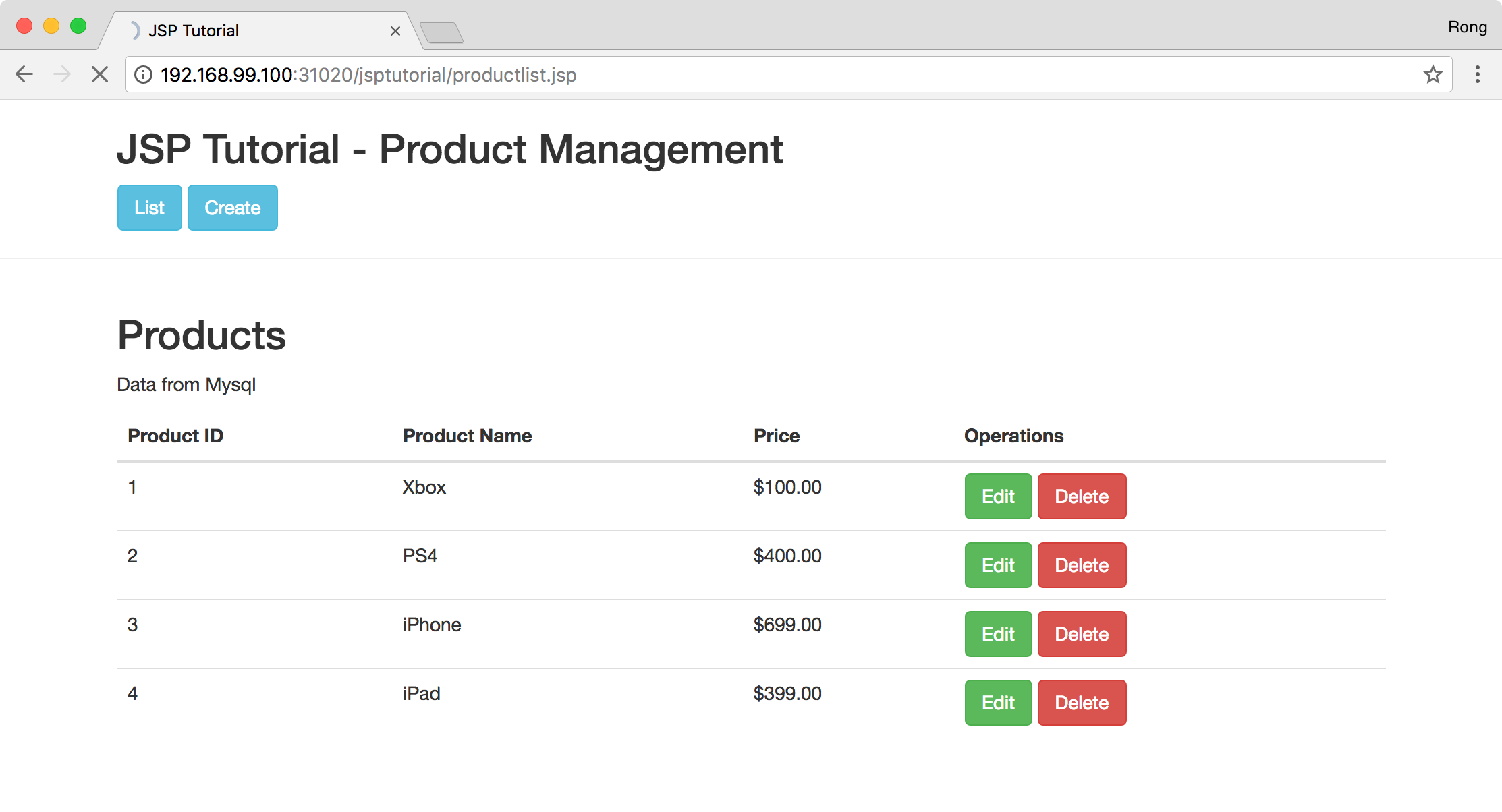Click the Rong profile name
The height and width of the screenshot is (812, 1502).
(1468, 27)
